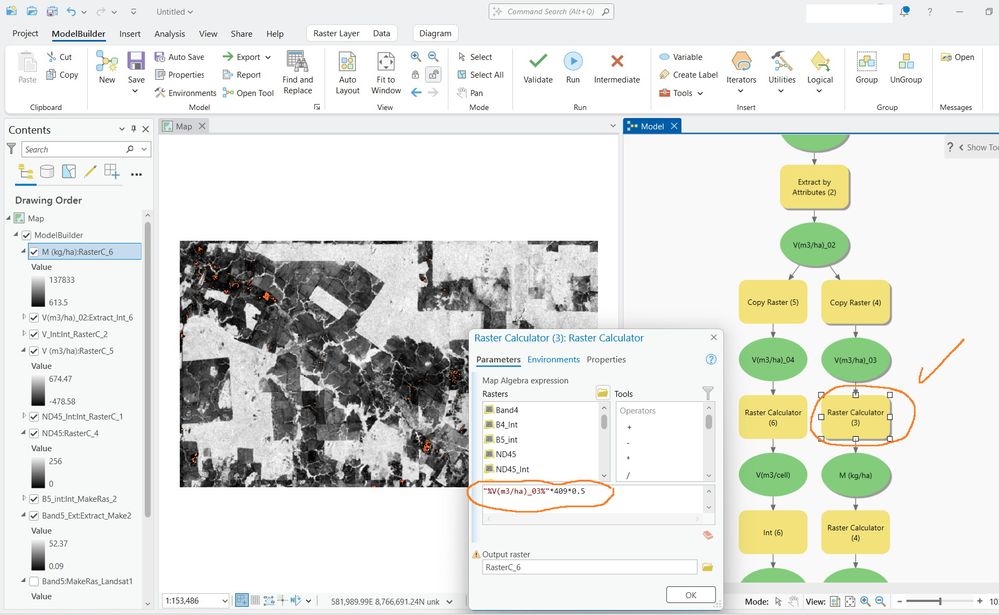The image size is (999, 615).
Task: Select the Copy Raster (5) model tool
Action: click(x=772, y=302)
